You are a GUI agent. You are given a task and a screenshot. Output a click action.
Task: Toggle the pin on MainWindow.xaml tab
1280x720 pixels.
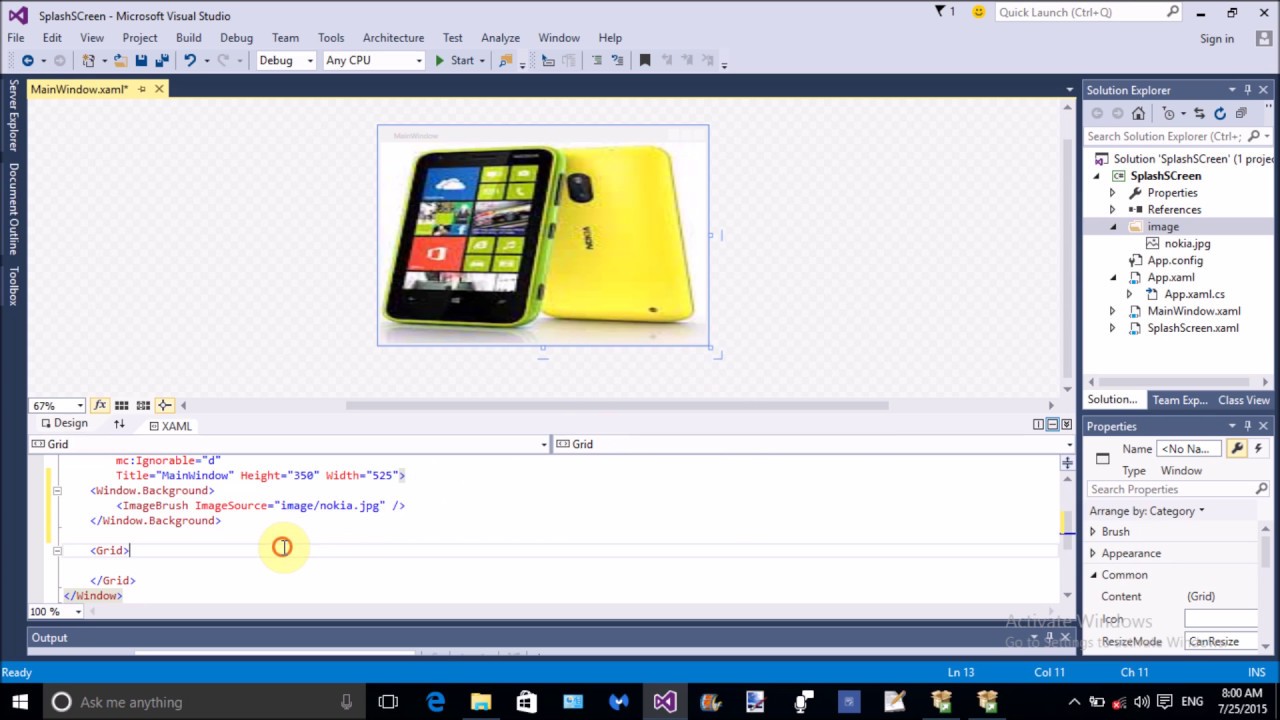(x=142, y=89)
